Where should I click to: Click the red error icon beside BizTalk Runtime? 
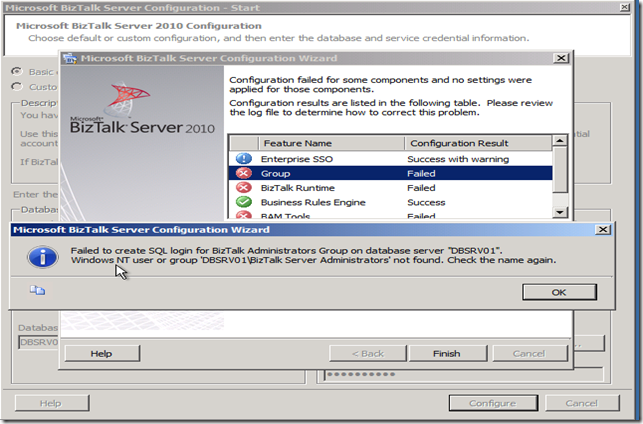click(x=244, y=188)
